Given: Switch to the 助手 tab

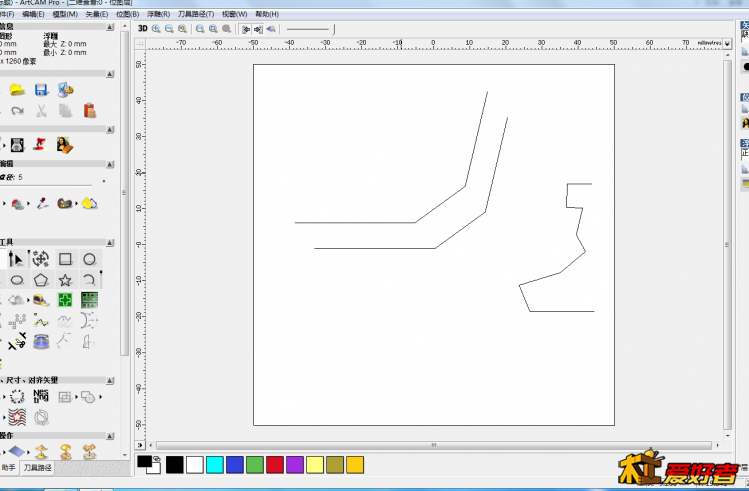Looking at the screenshot, I should click(x=9, y=468).
